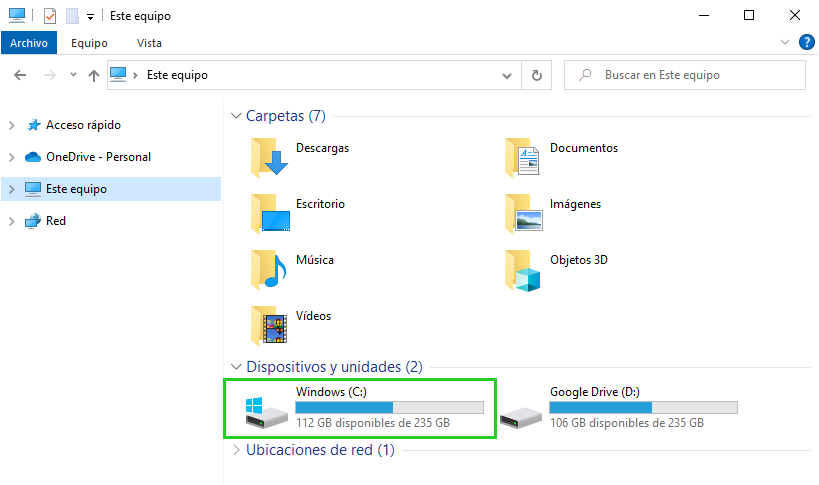Click the Este equipo monitor icon in sidebar
This screenshot has height=485, width=819.
33,189
